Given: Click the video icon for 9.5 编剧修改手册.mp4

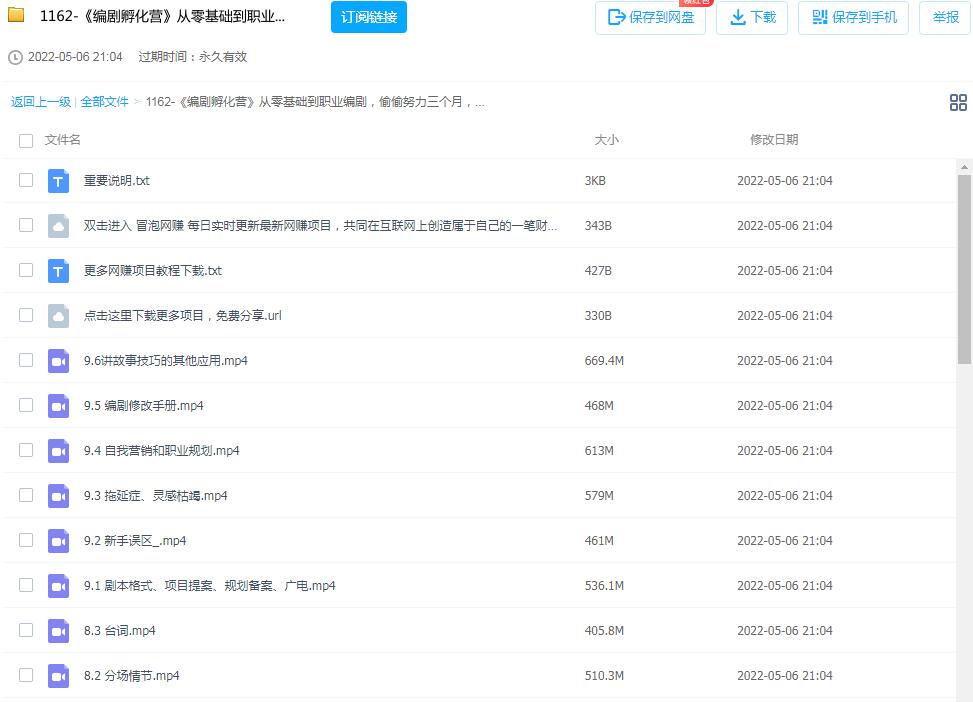Looking at the screenshot, I should point(58,406).
